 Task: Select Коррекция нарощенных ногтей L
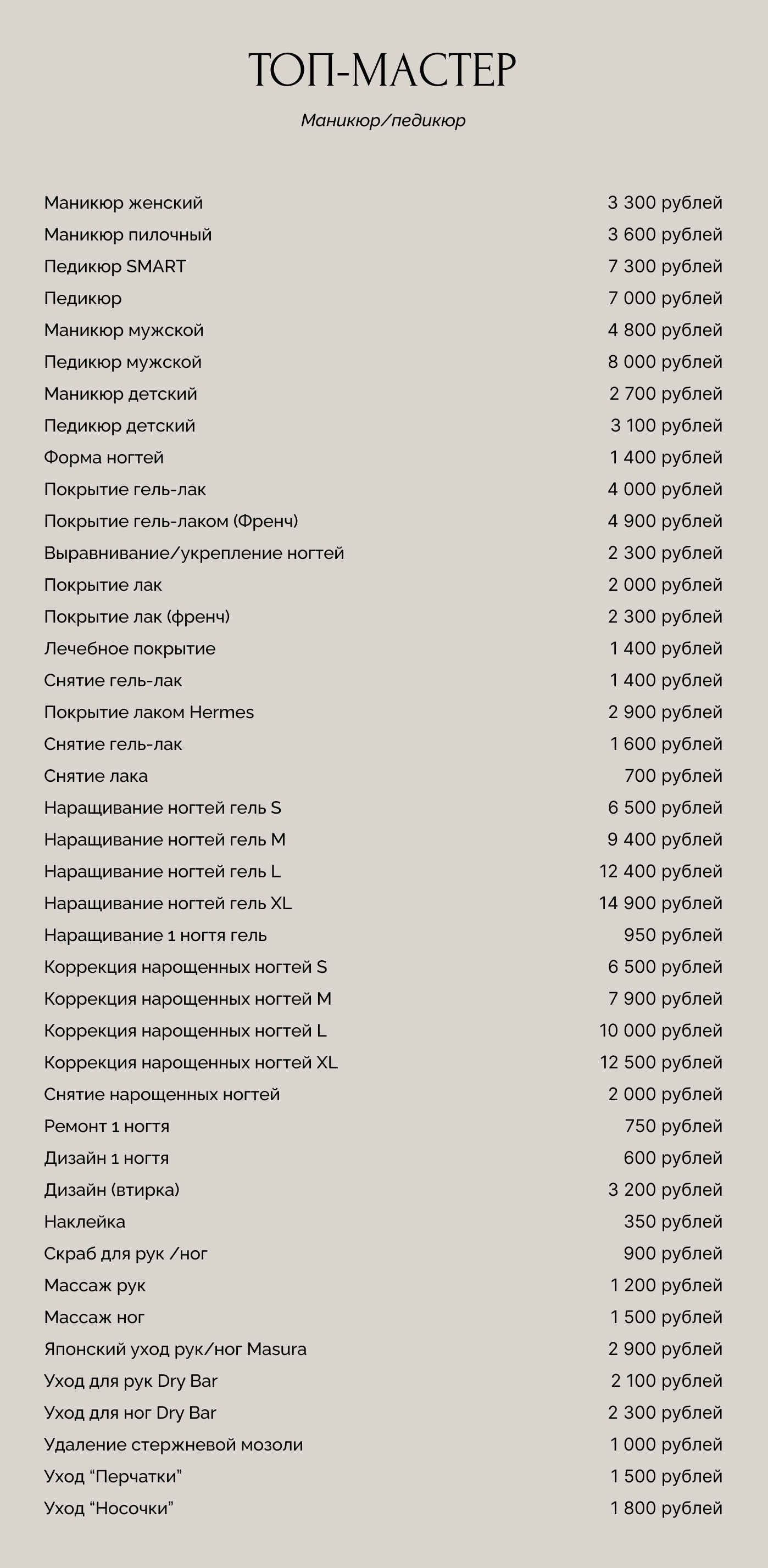coord(185,1031)
